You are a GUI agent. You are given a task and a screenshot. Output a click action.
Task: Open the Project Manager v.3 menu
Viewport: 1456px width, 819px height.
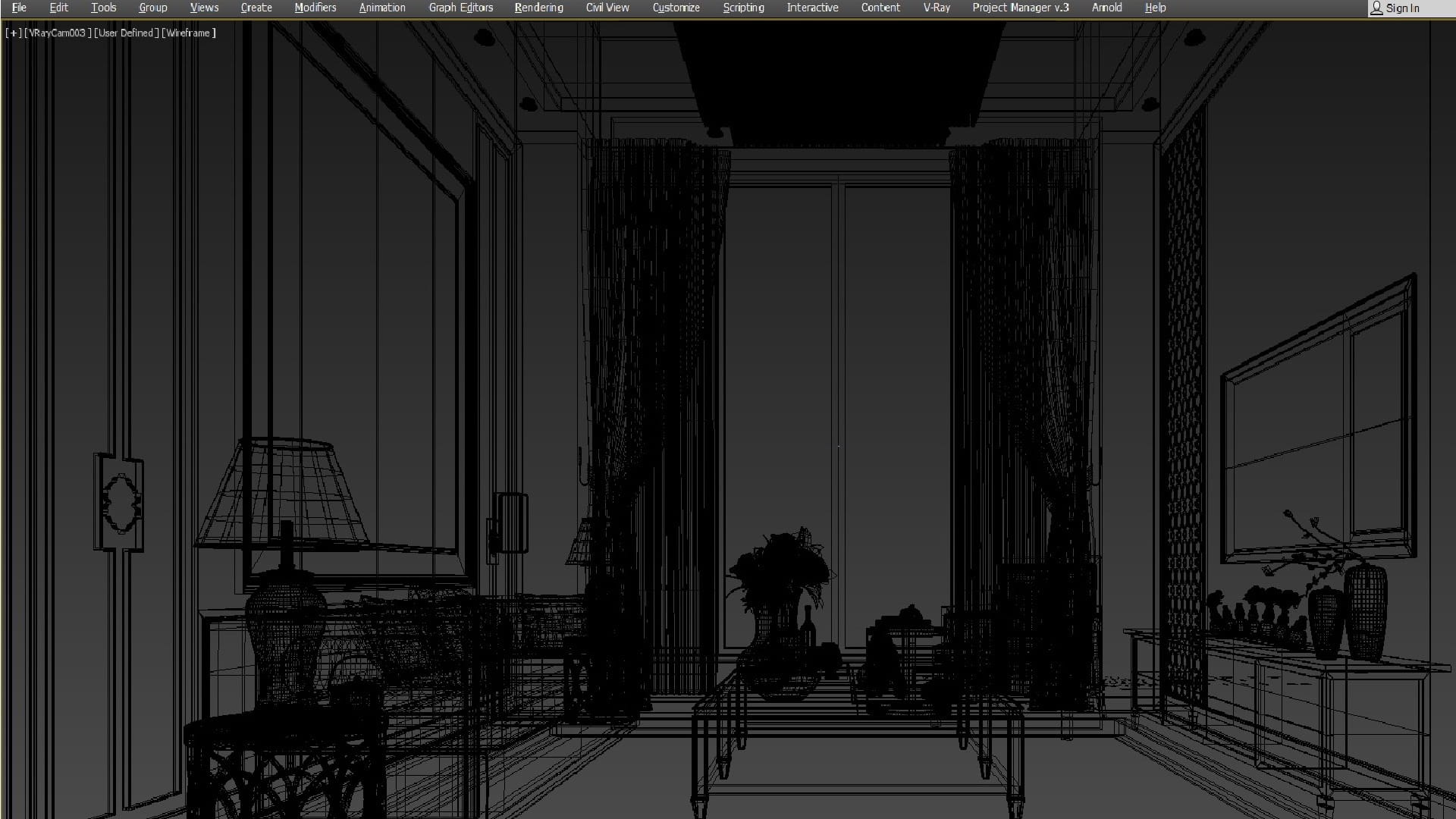click(1020, 8)
